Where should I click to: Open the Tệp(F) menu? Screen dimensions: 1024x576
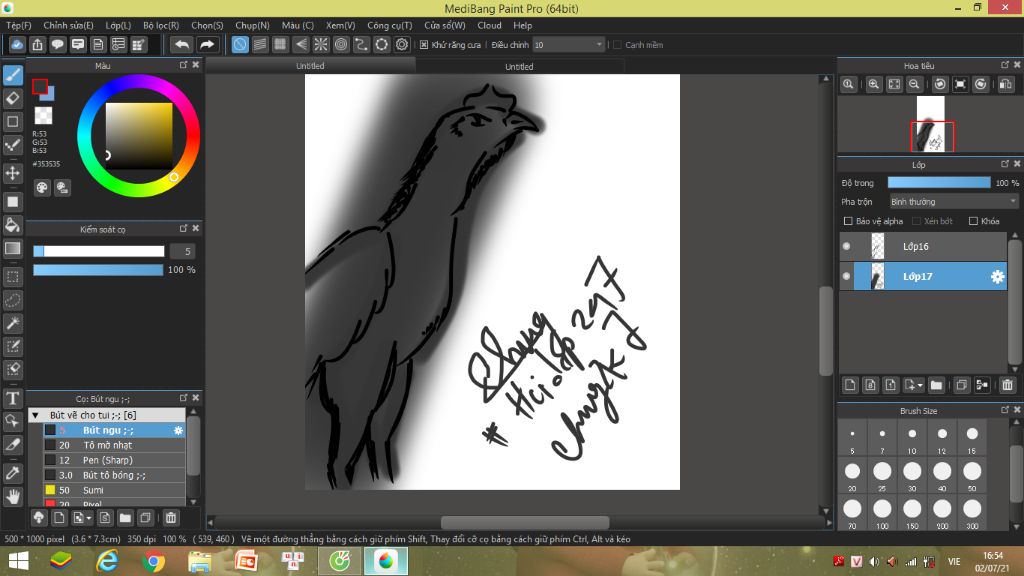tap(18, 25)
